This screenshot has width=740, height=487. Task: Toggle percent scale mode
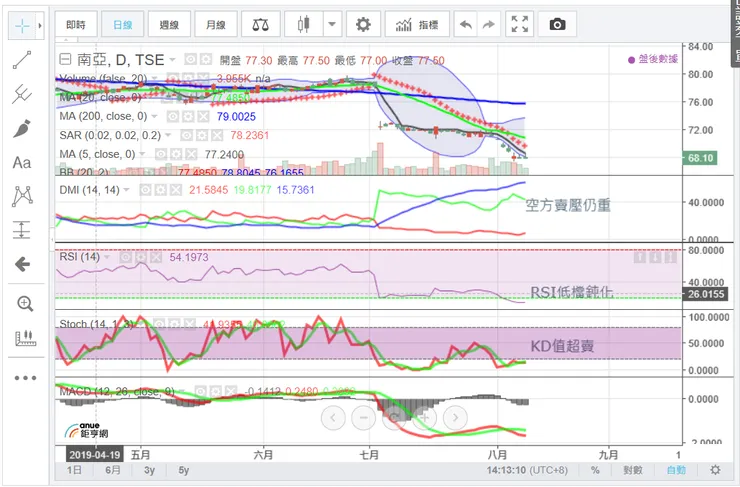tap(595, 470)
